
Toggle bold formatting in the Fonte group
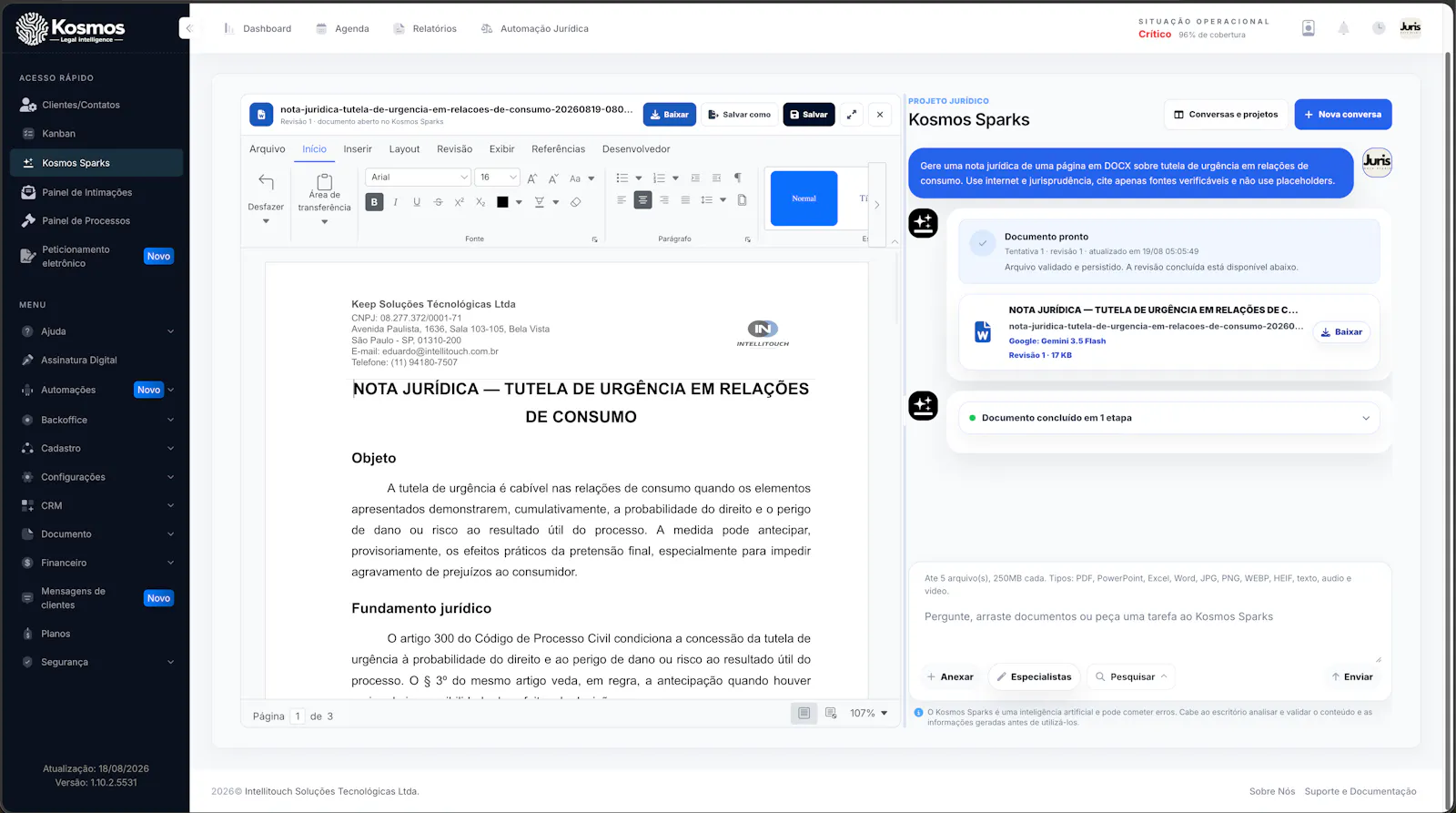[x=374, y=202]
